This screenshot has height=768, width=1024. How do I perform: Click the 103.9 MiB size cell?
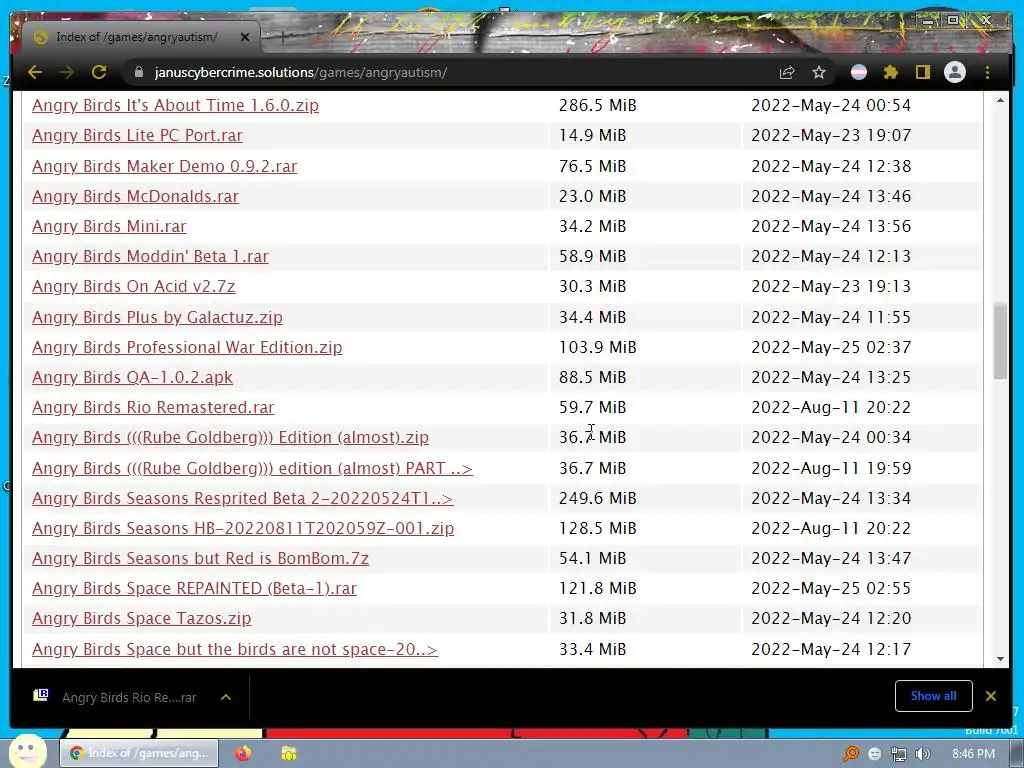(598, 347)
